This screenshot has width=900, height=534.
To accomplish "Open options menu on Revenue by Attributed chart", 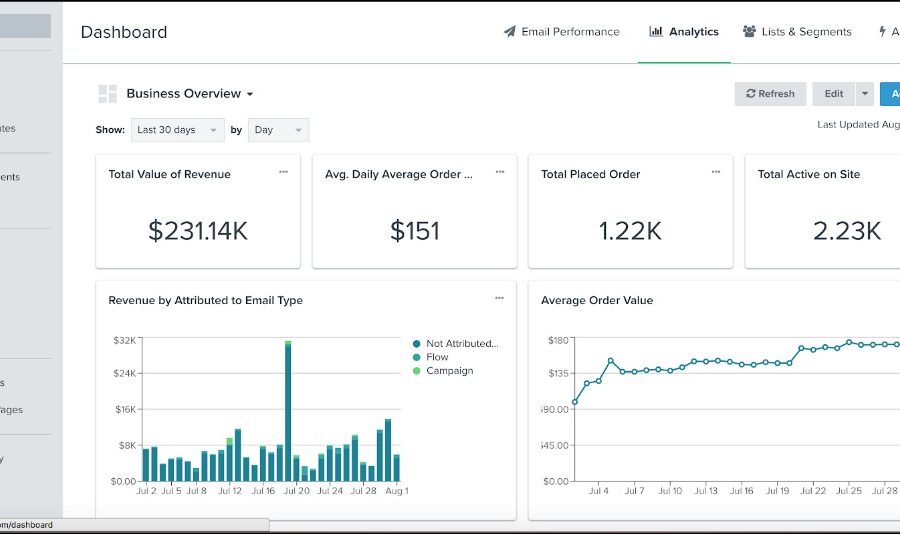I will [x=499, y=298].
